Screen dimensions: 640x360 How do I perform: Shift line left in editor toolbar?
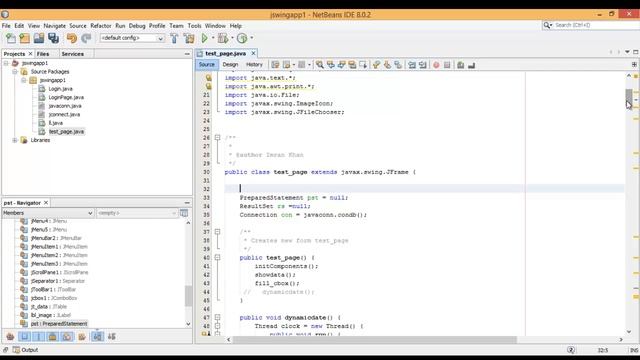coord(412,65)
